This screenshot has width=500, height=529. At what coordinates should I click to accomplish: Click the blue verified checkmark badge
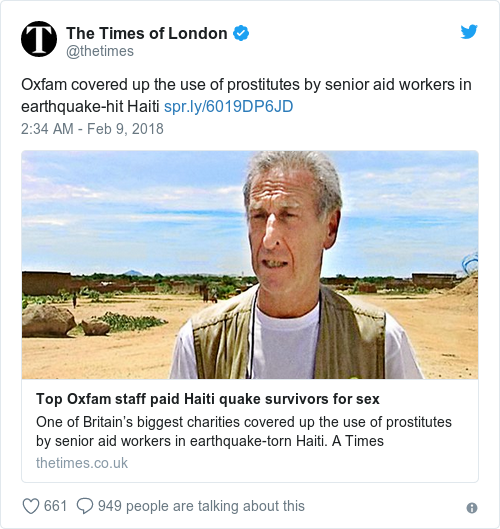point(241,33)
